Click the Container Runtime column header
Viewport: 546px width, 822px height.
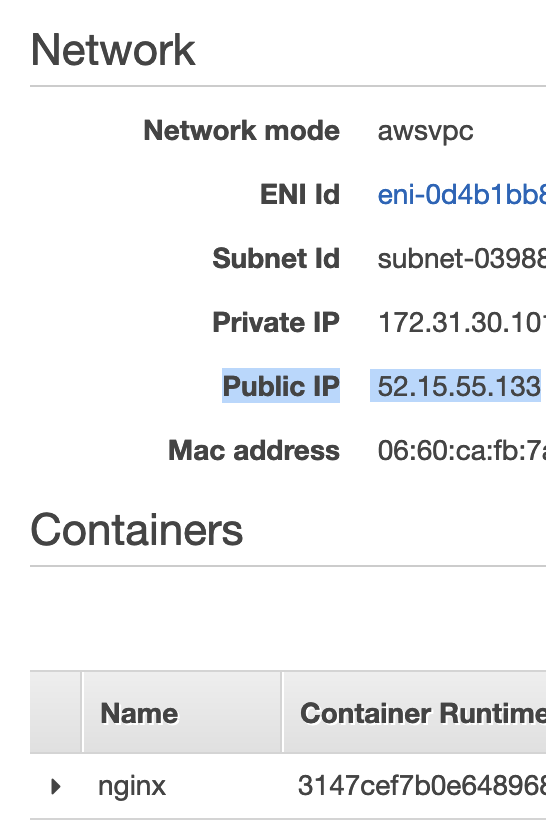pyautogui.click(x=423, y=713)
